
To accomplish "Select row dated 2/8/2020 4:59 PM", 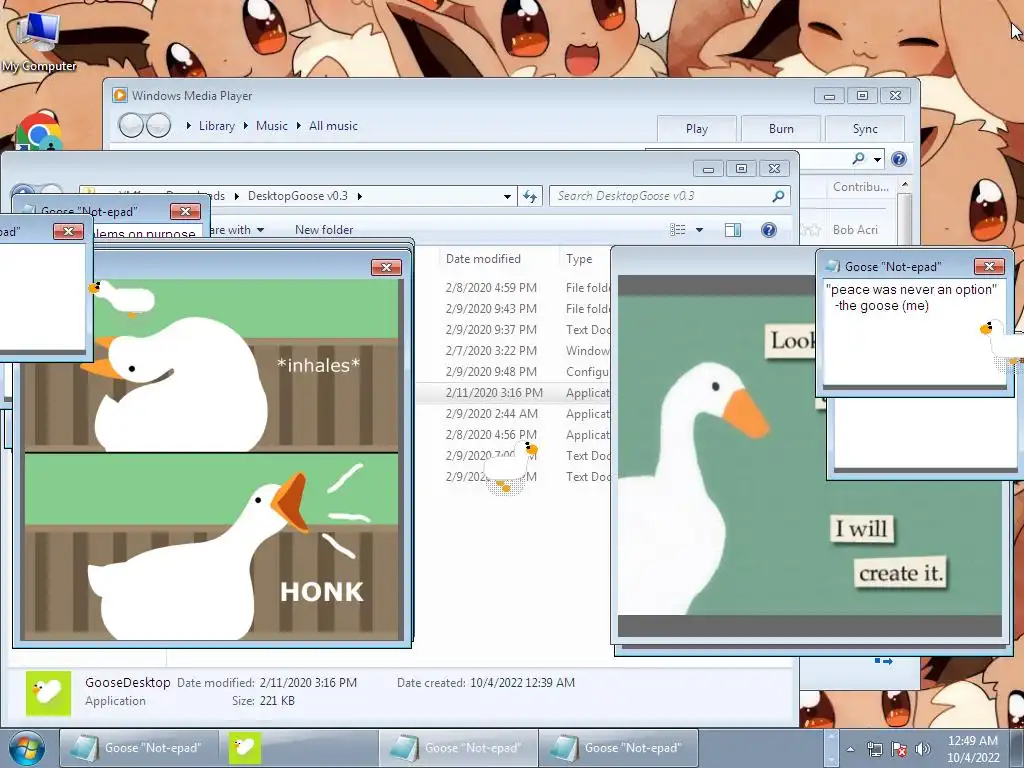I will pyautogui.click(x=513, y=287).
